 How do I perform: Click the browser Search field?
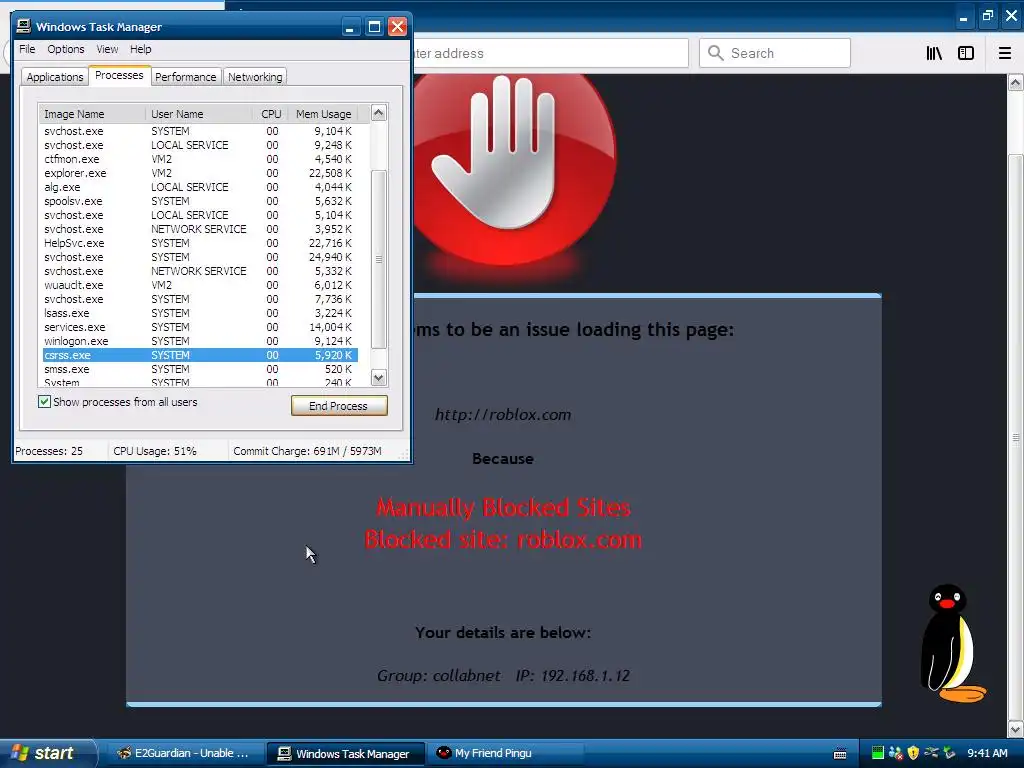coord(775,53)
